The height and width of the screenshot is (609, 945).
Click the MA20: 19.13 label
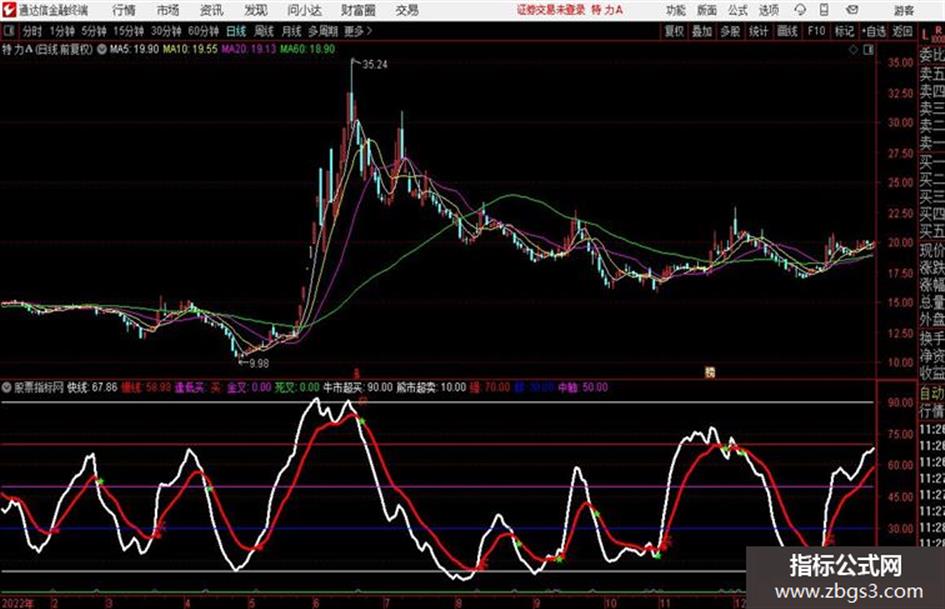click(x=248, y=49)
